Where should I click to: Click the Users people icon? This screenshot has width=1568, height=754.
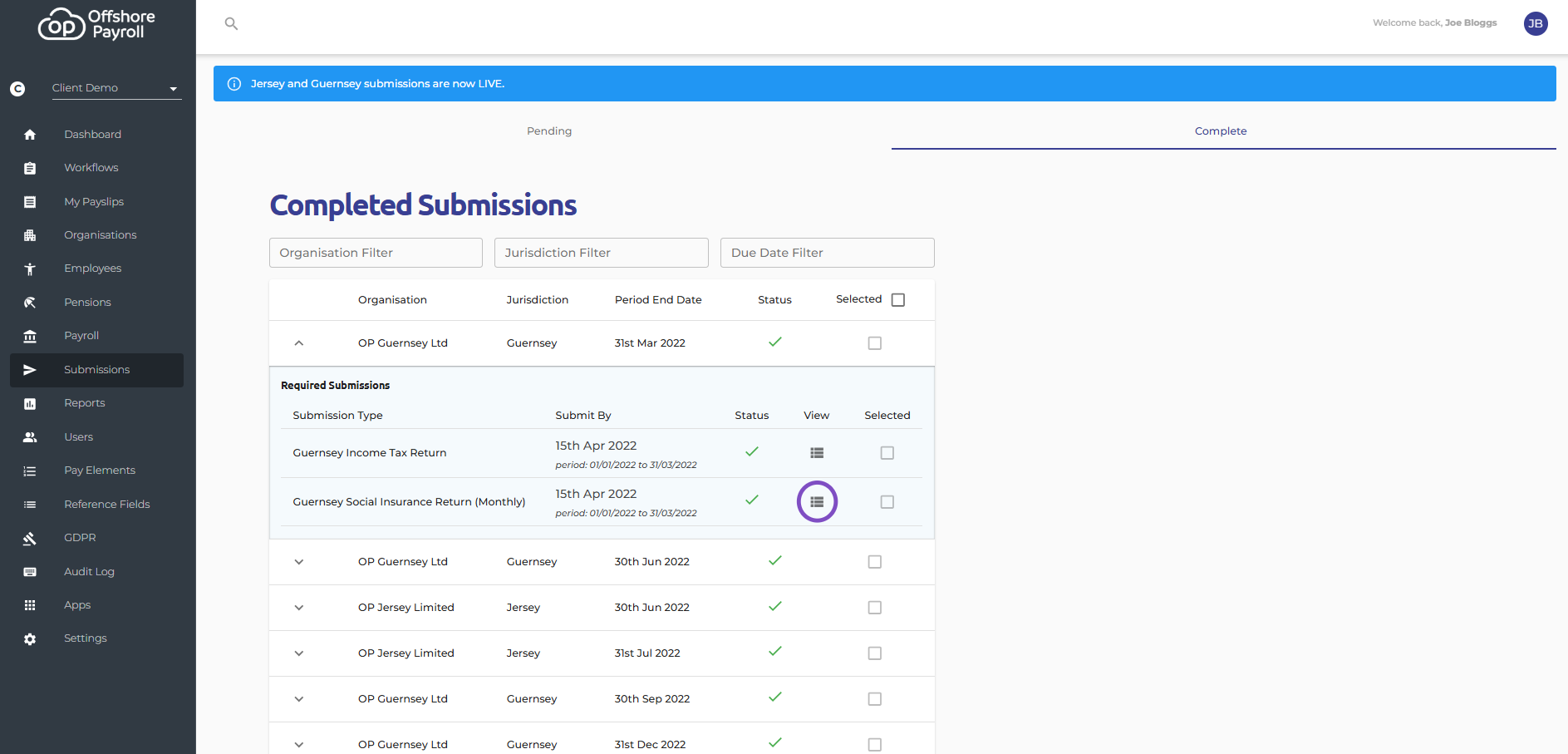pos(30,437)
